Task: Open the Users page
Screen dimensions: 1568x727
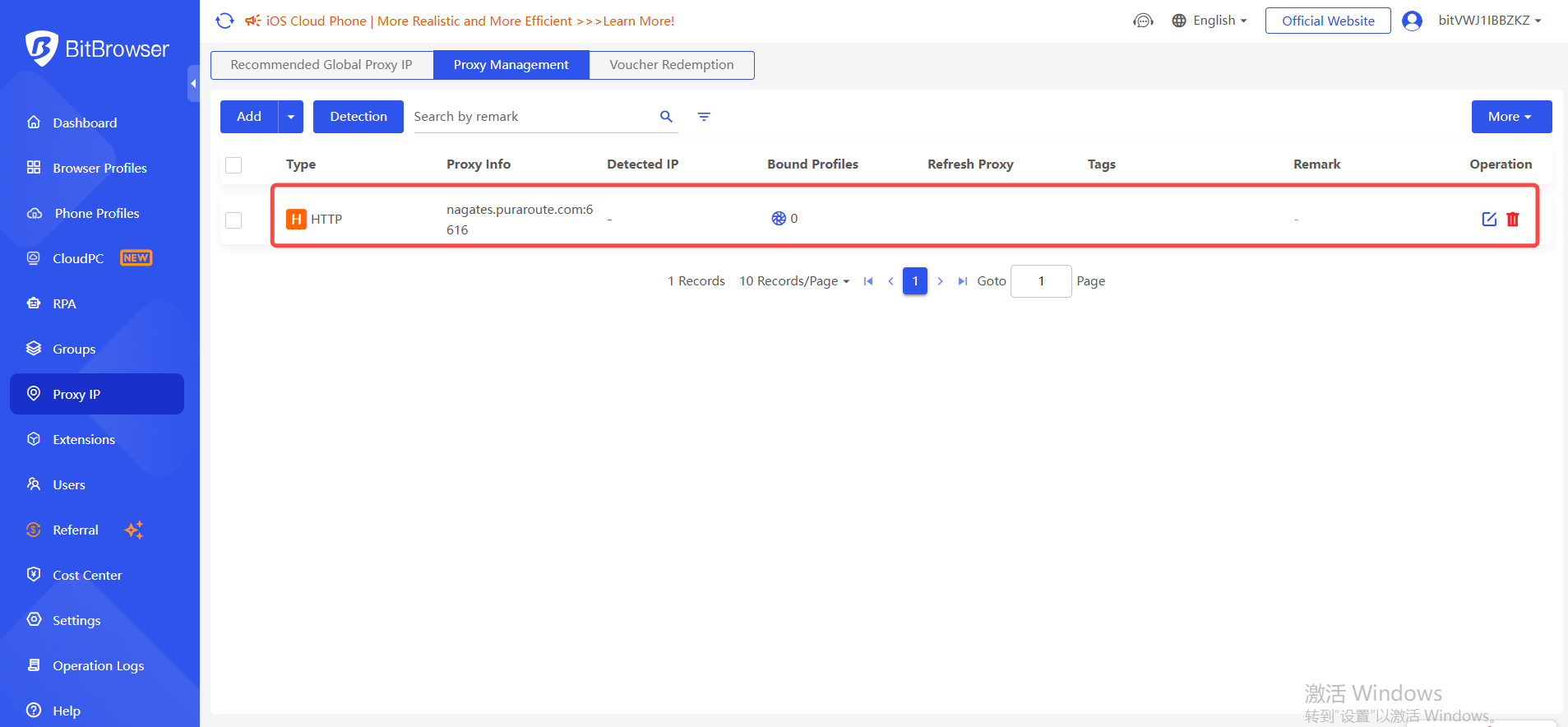Action: (x=97, y=484)
